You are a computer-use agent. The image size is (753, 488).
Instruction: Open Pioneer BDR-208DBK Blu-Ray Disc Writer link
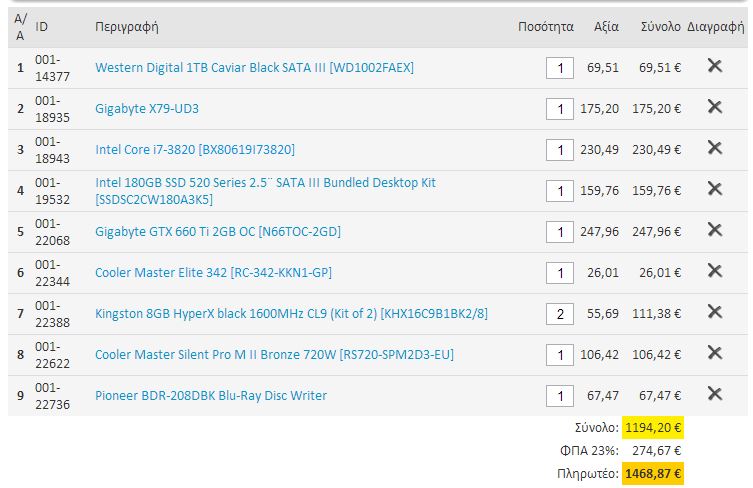click(x=211, y=396)
